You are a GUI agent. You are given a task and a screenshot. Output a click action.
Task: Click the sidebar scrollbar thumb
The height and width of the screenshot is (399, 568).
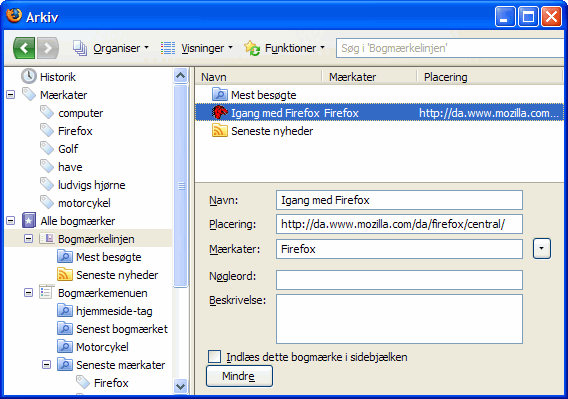(x=180, y=186)
